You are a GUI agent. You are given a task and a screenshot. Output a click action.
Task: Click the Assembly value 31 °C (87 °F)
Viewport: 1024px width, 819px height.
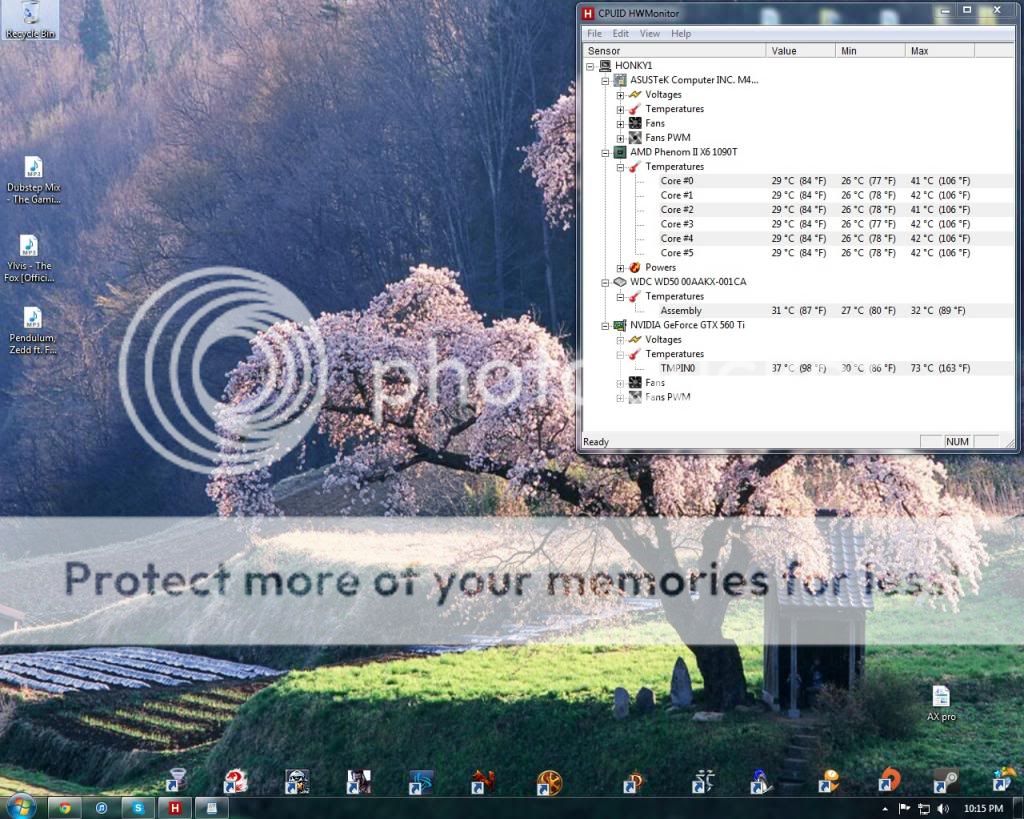click(799, 311)
